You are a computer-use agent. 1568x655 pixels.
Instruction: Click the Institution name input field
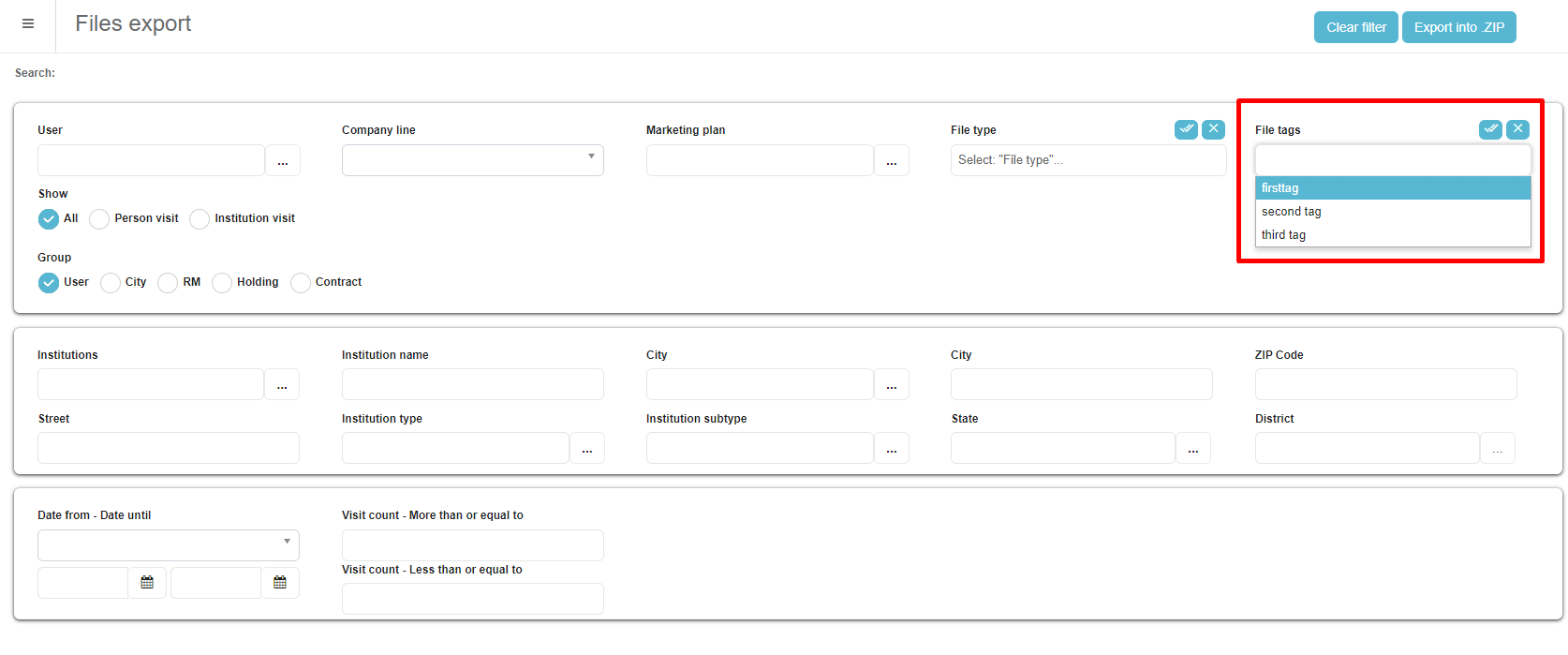click(x=473, y=384)
